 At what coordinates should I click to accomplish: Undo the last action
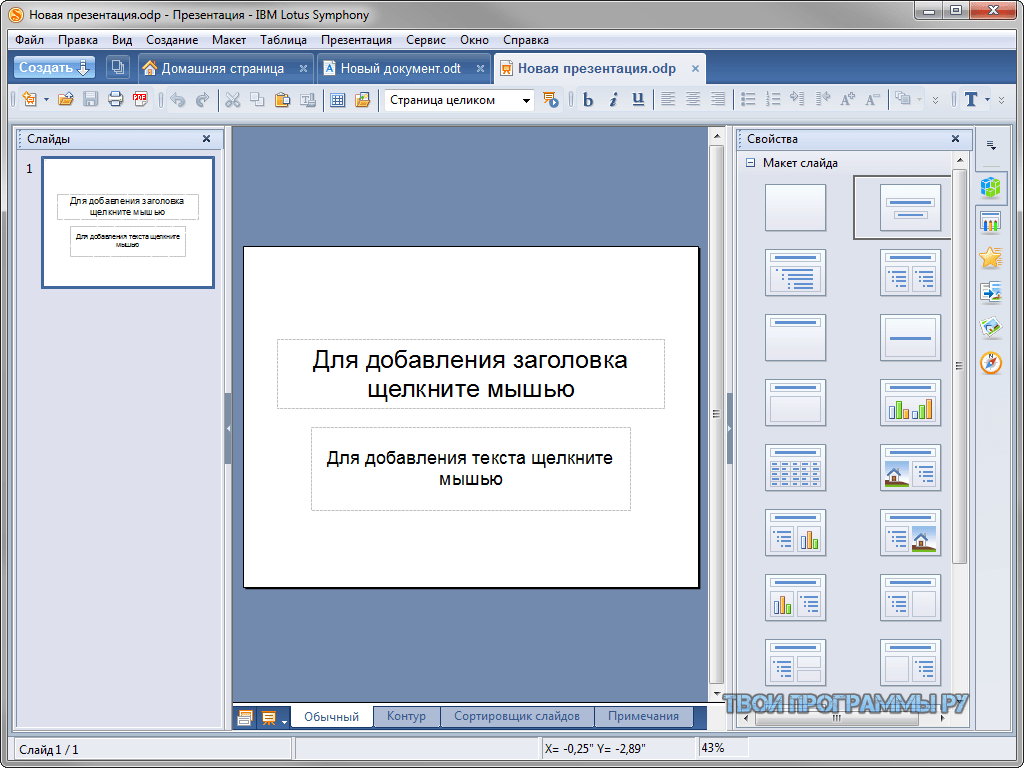tap(178, 100)
